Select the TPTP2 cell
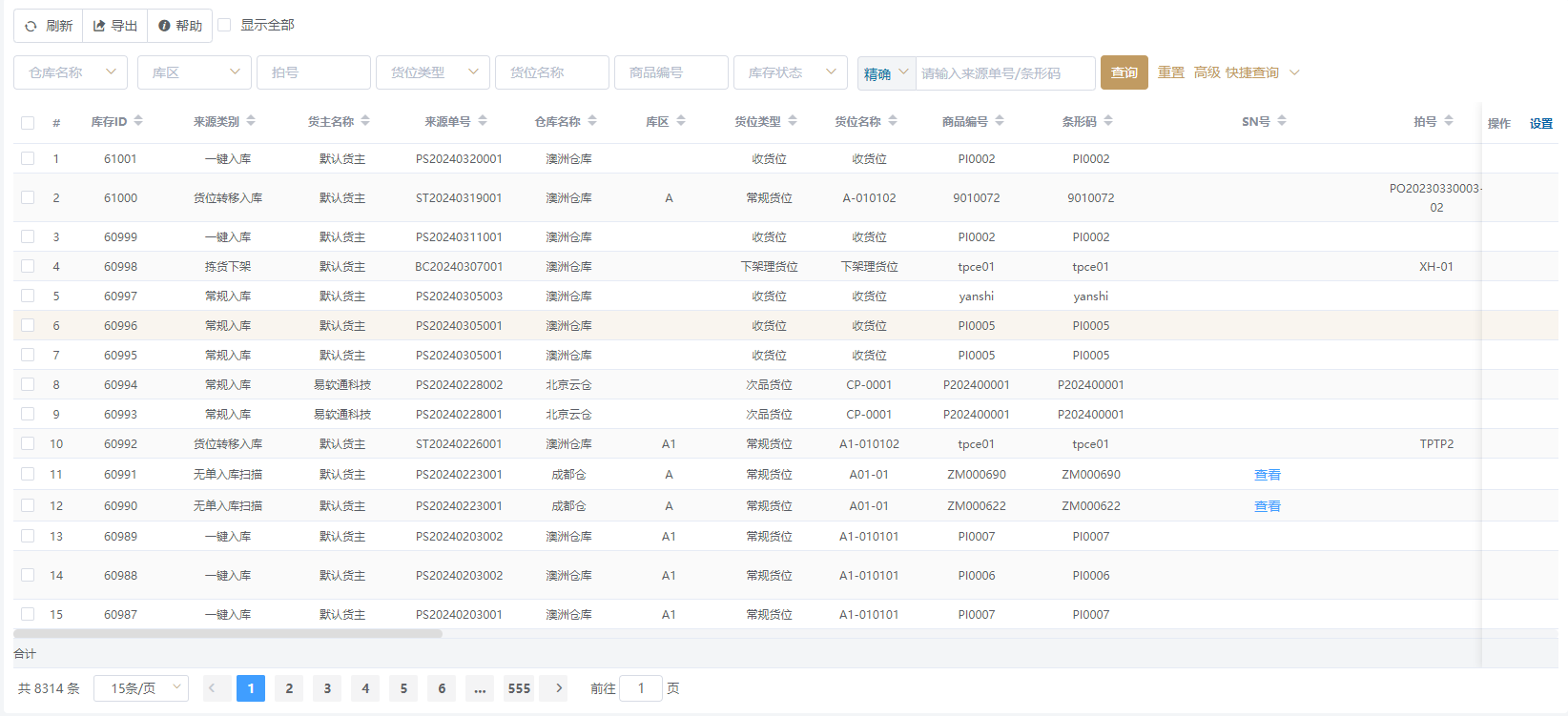The height and width of the screenshot is (716, 1568). point(1436,443)
